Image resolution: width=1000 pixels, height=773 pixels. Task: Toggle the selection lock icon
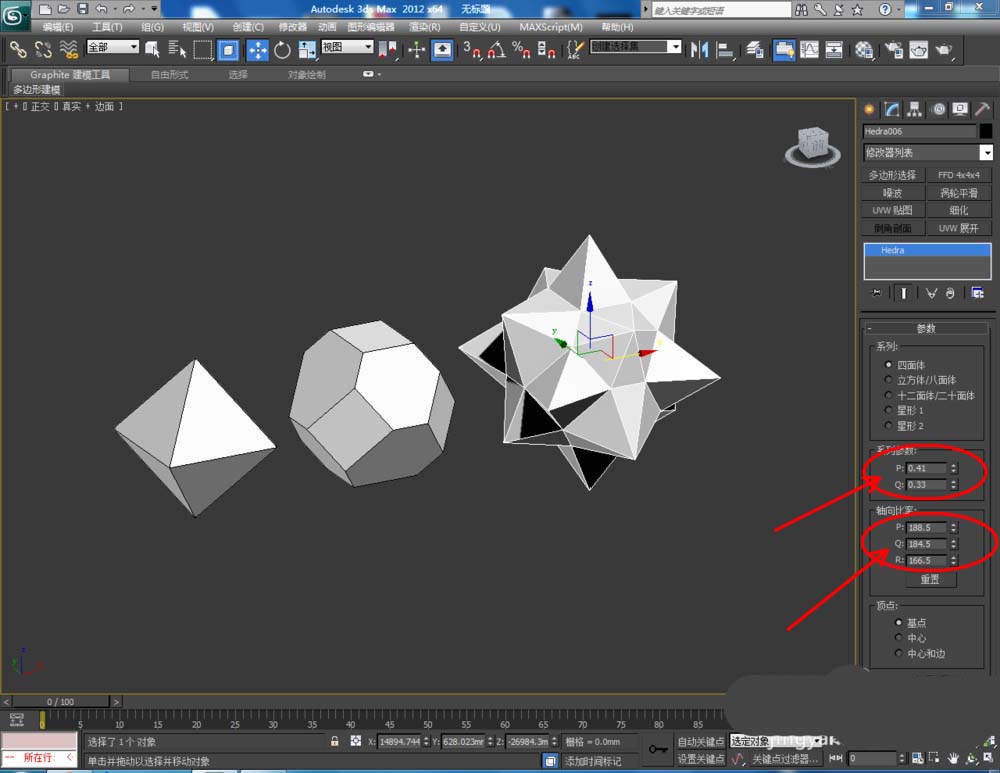(334, 742)
